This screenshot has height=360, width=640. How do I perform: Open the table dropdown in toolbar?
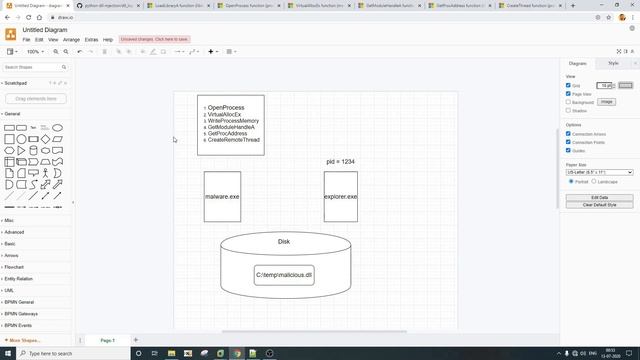click(x=231, y=52)
